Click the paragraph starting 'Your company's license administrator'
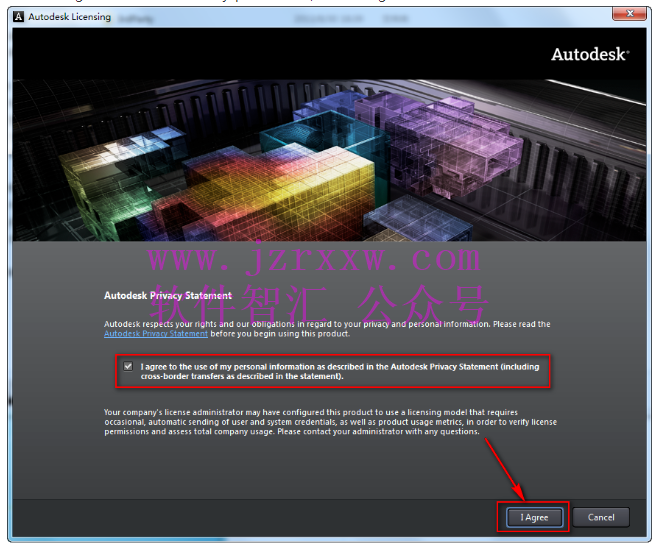Viewport: 659px width, 550px height. [330, 422]
